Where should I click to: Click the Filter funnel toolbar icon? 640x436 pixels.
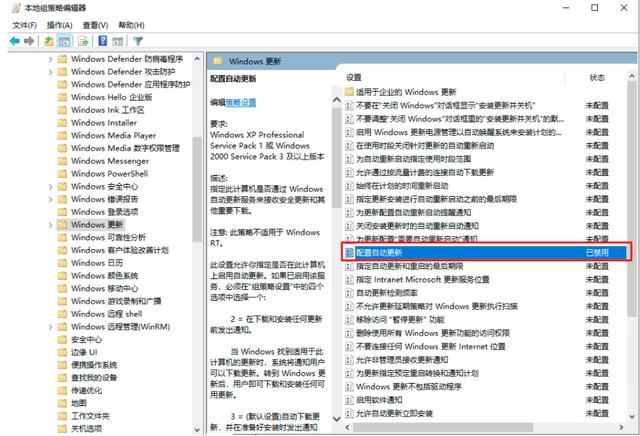[138, 41]
